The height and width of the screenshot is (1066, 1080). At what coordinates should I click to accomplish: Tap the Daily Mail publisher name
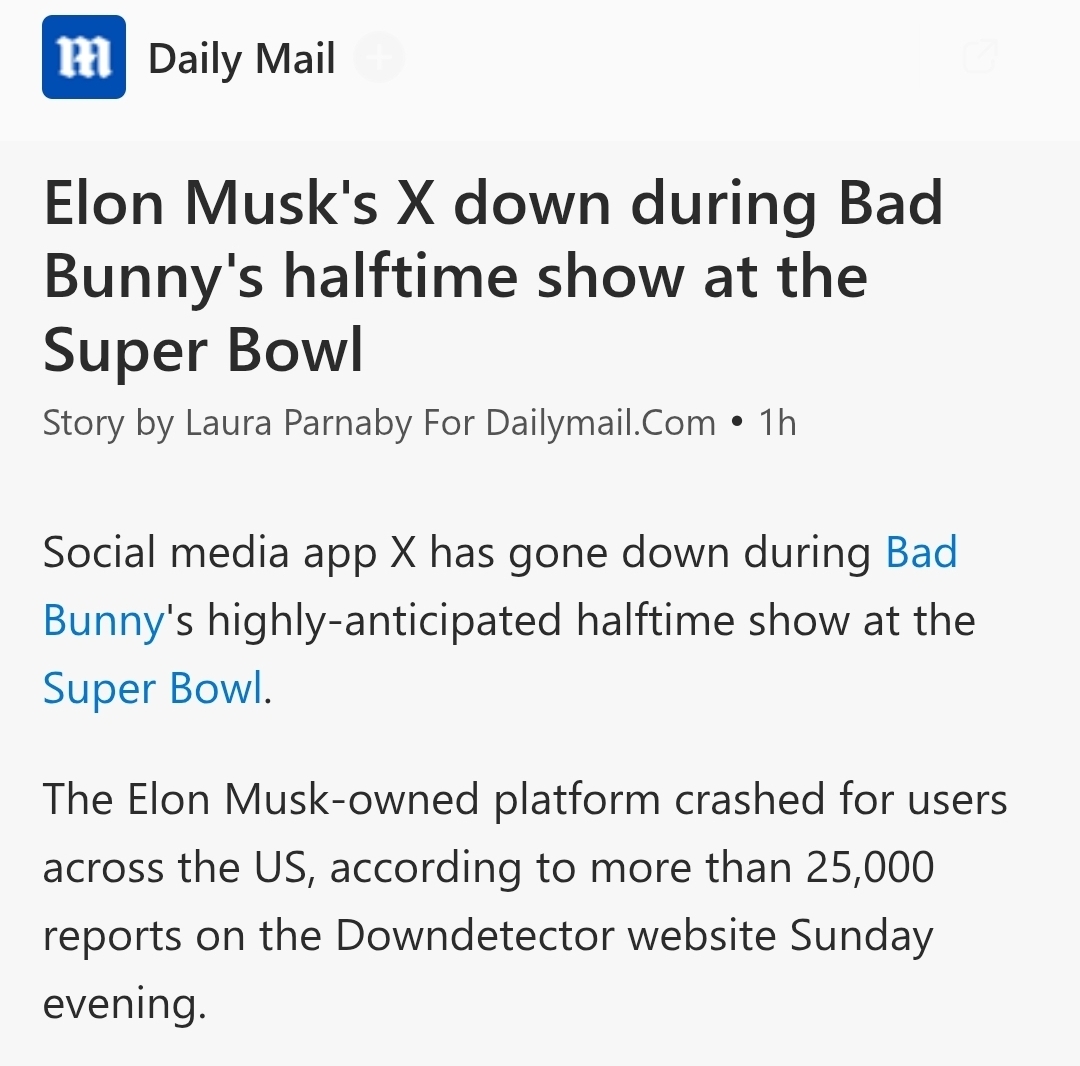click(x=241, y=58)
